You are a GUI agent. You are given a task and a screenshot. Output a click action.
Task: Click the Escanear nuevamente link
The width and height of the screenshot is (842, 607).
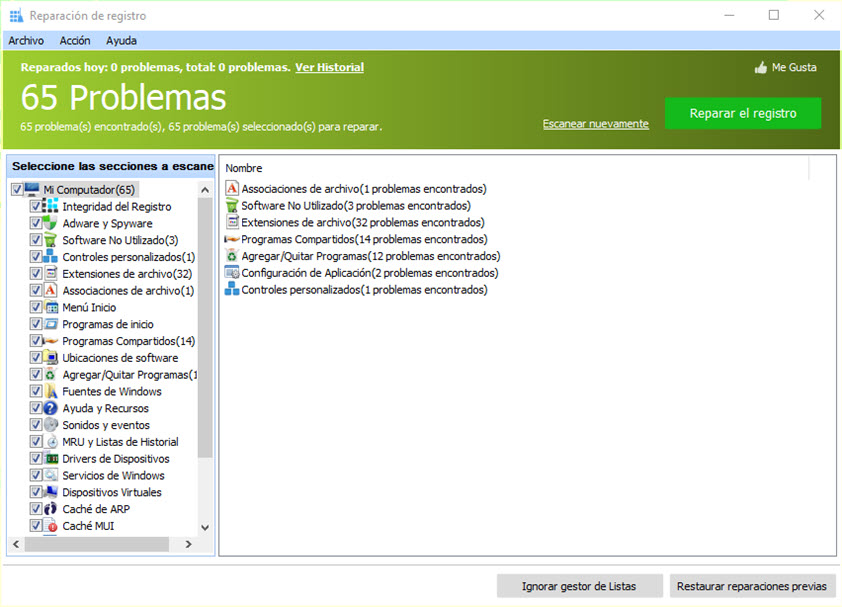tap(596, 124)
